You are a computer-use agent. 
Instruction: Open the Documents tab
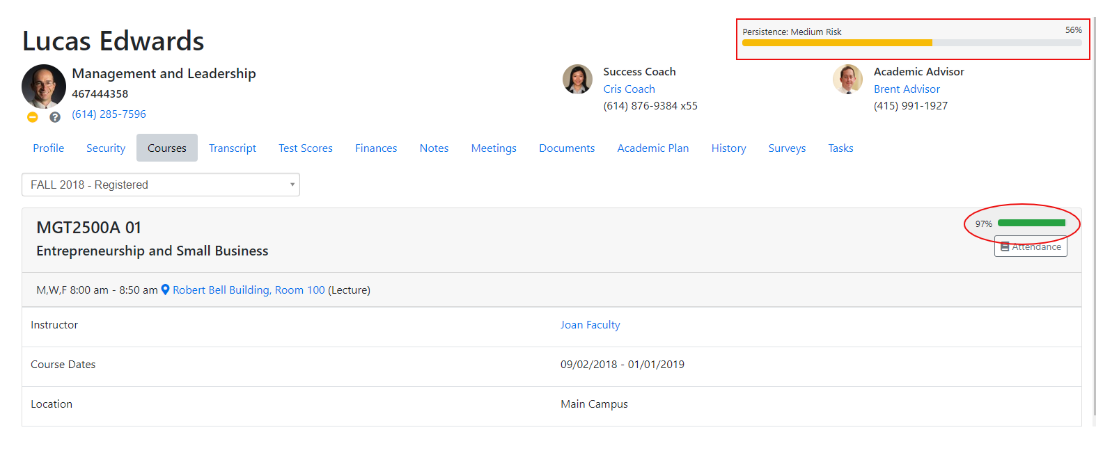567,148
